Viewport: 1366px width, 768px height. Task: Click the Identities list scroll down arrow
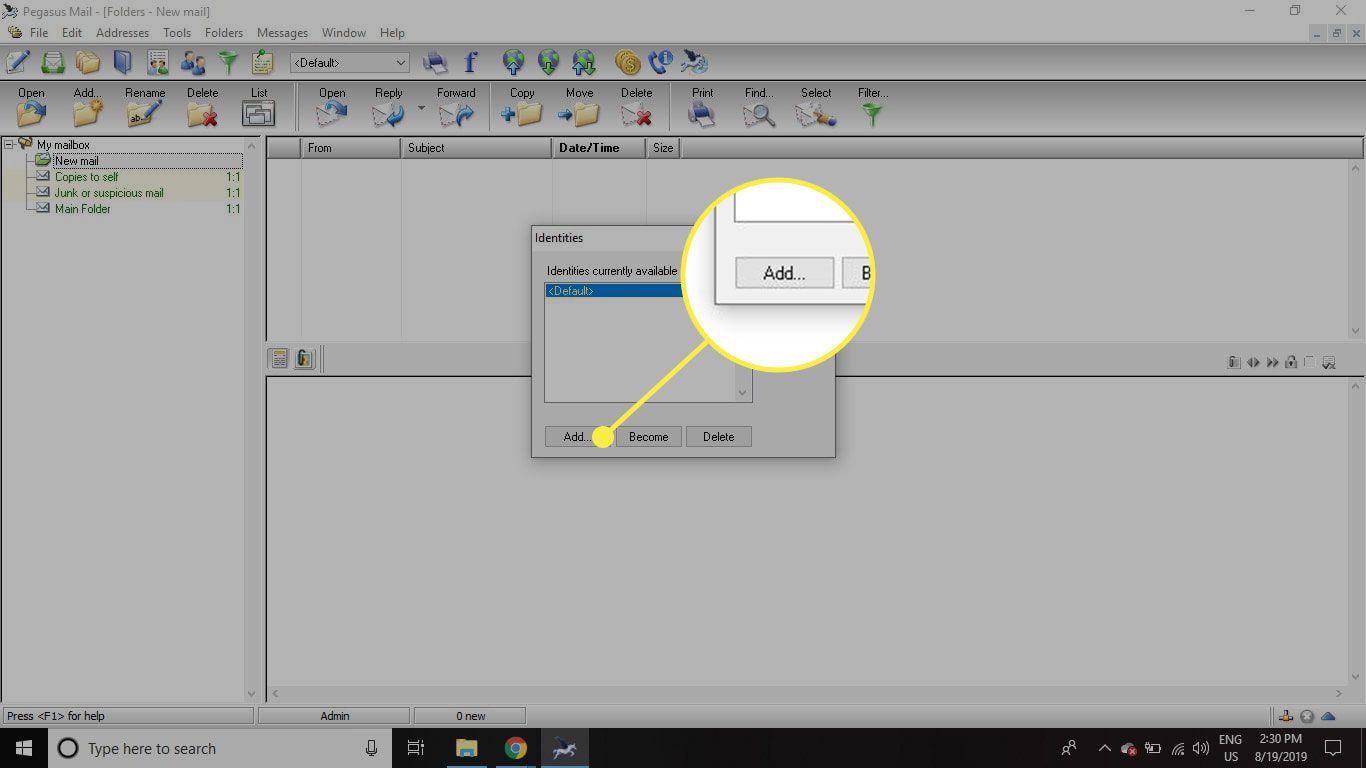coord(743,393)
